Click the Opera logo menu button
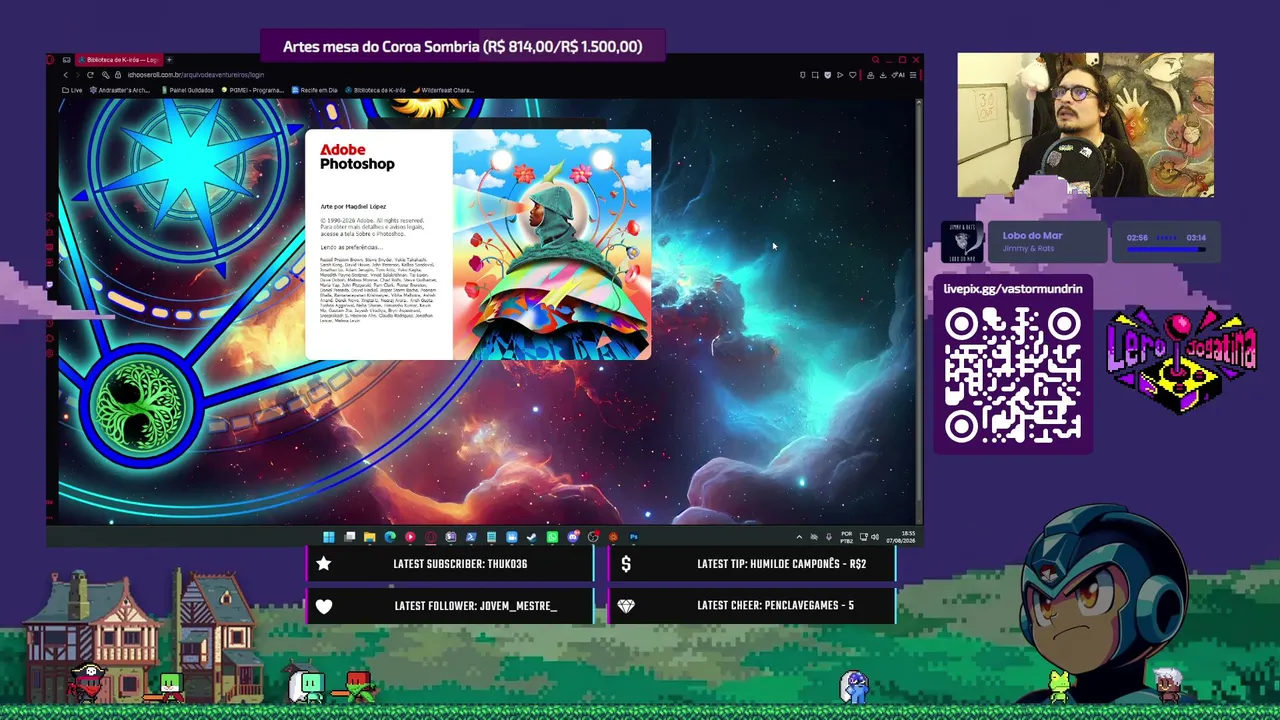The image size is (1280, 720). (x=51, y=60)
